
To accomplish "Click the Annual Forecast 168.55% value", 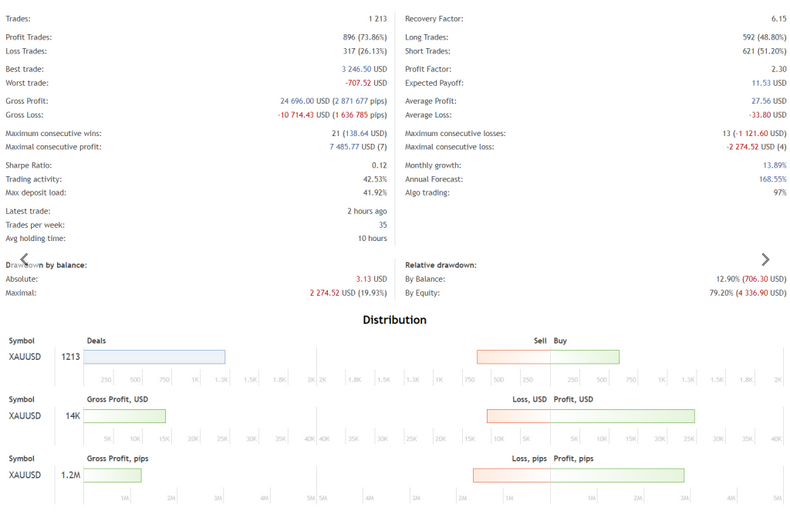I will click(x=772, y=179).
